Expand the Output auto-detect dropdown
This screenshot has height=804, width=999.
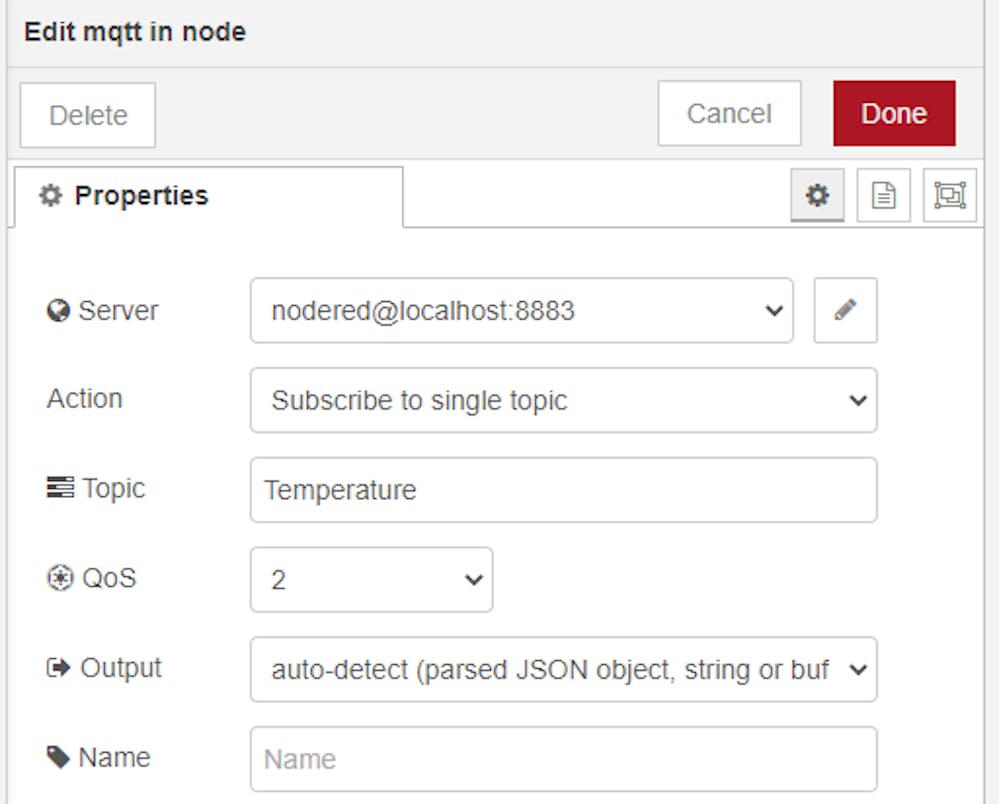(564, 670)
